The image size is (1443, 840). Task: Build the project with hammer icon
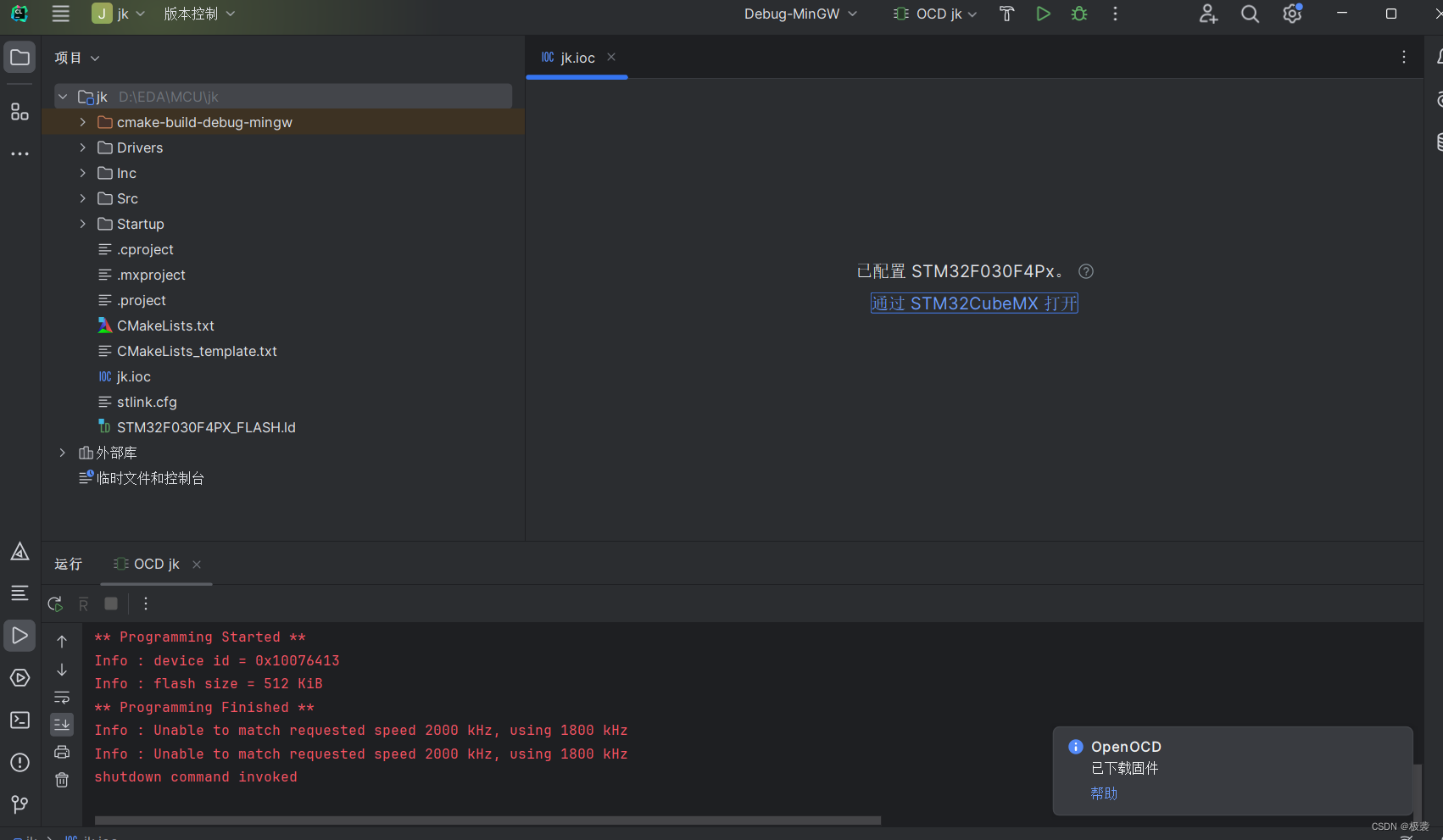[1006, 14]
